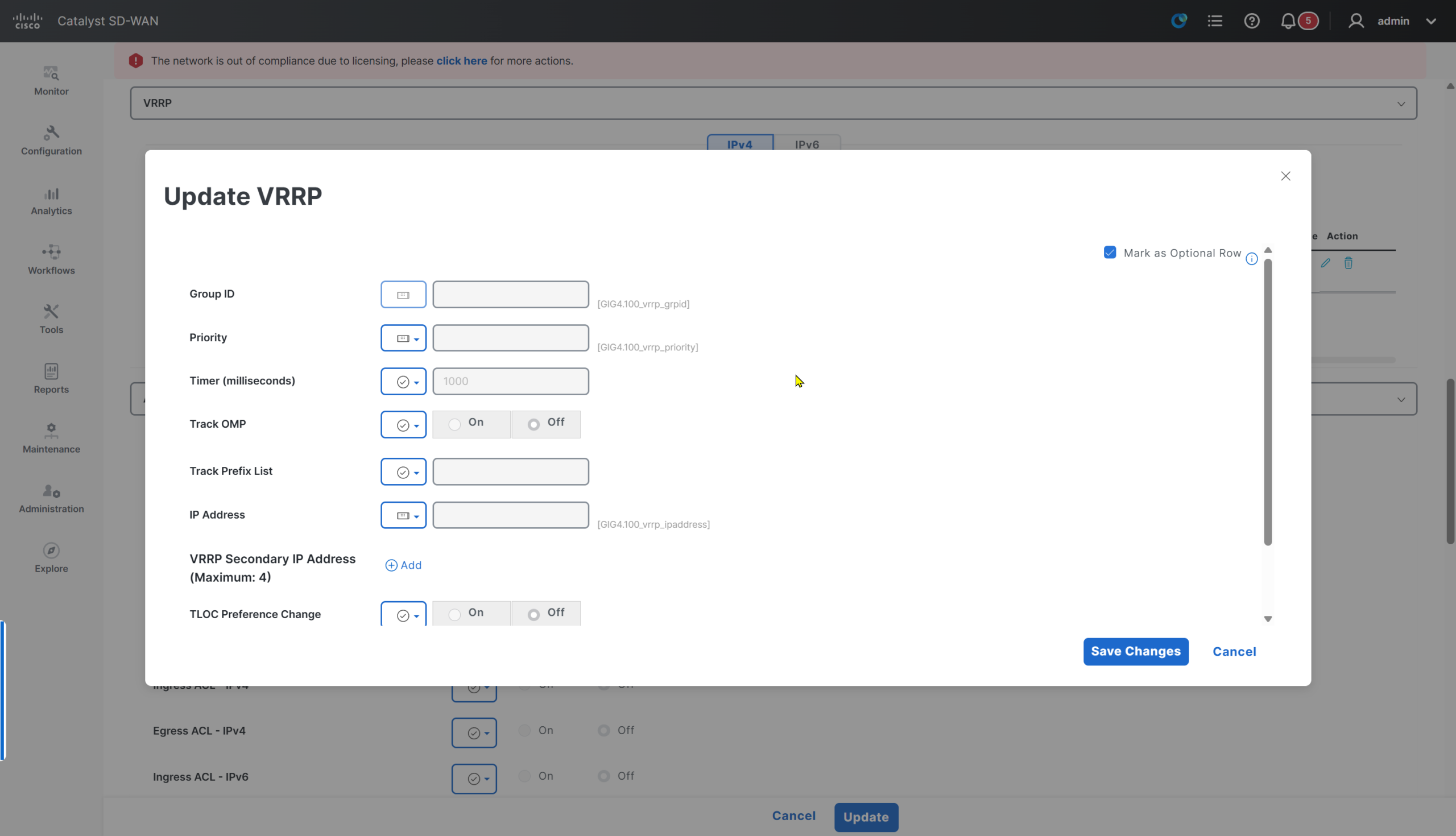Go to Administration in sidebar
Screen dimensions: 1456x836
tap(51, 498)
